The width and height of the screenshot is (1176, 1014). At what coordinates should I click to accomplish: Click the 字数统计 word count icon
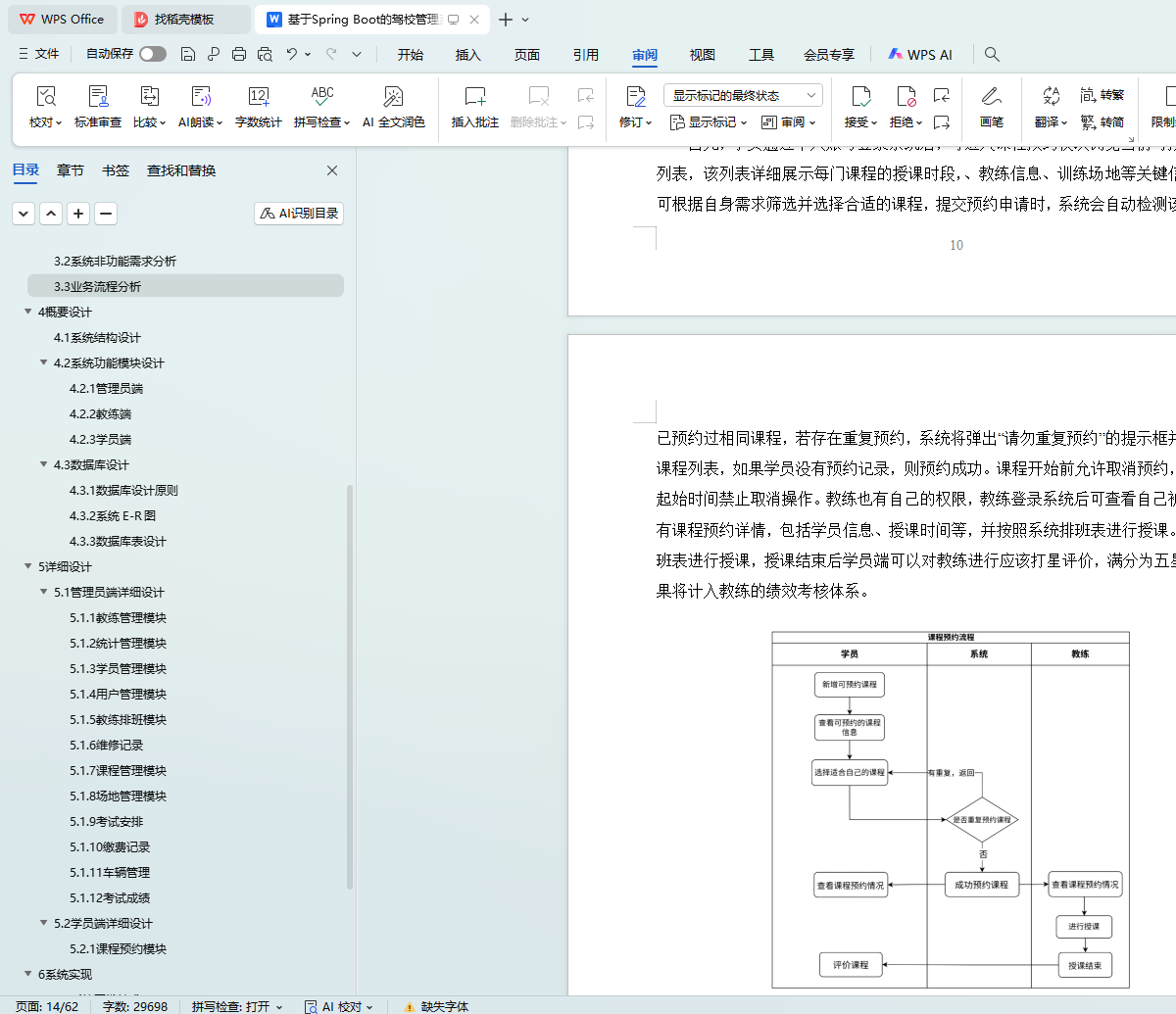[x=259, y=97]
